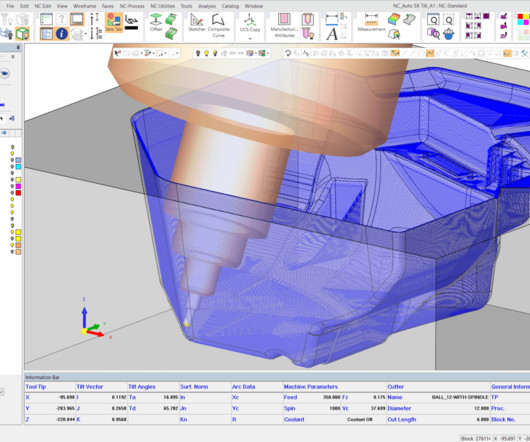Open the NC-Process menu
This screenshot has width=530, height=442.
[132, 6]
